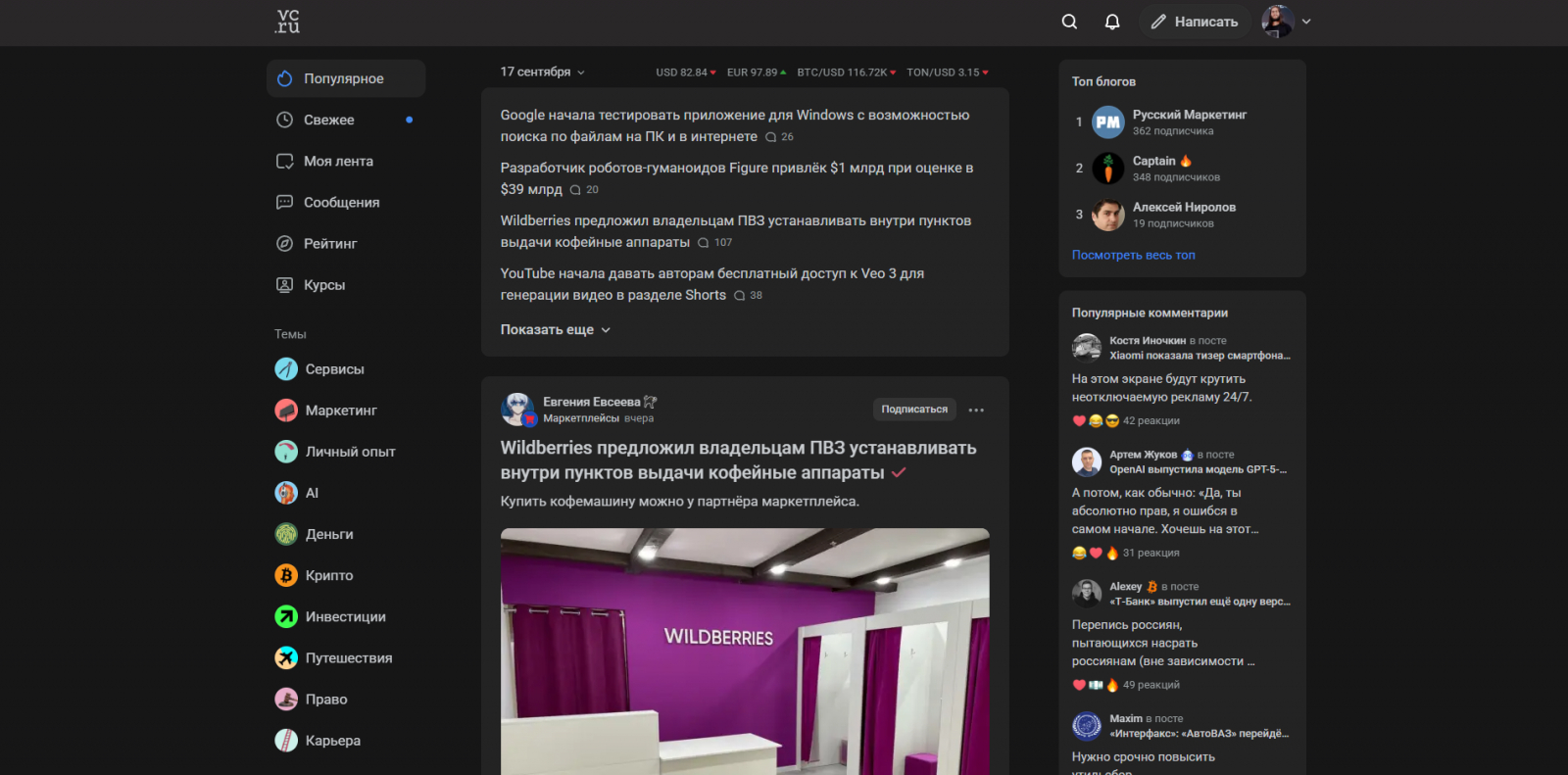Click the Подписаться button on the post
Screen dimensions: 1568x775
point(914,410)
